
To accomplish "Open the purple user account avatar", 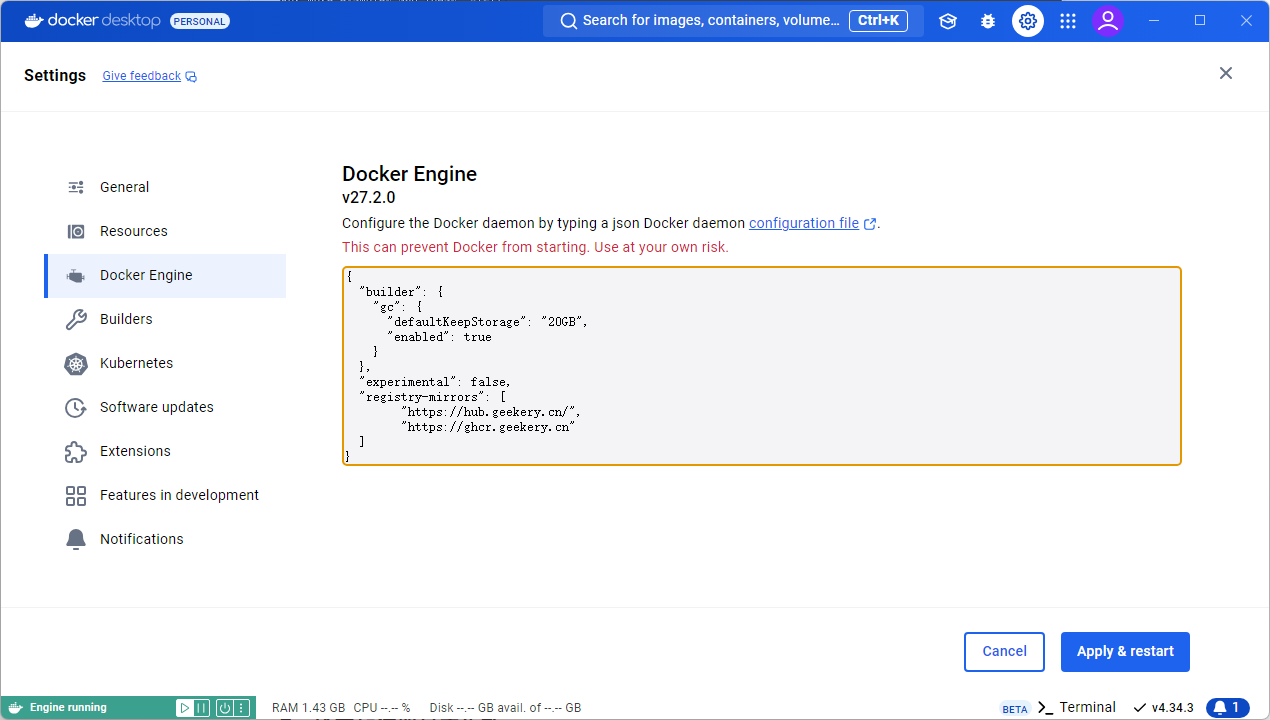I will [x=1107, y=21].
